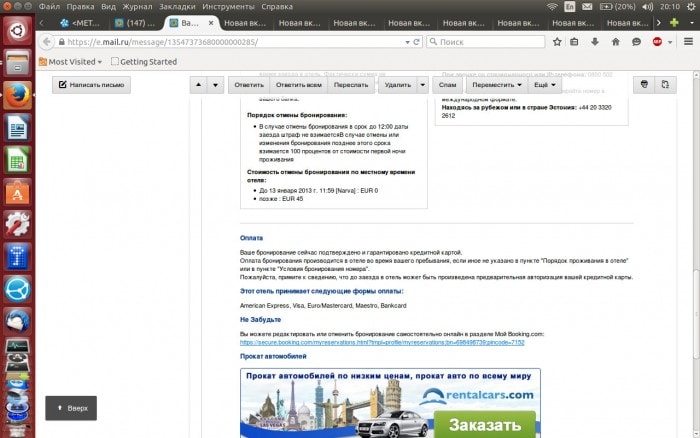
Task: Go to previous message with up arrow
Action: 198,85
